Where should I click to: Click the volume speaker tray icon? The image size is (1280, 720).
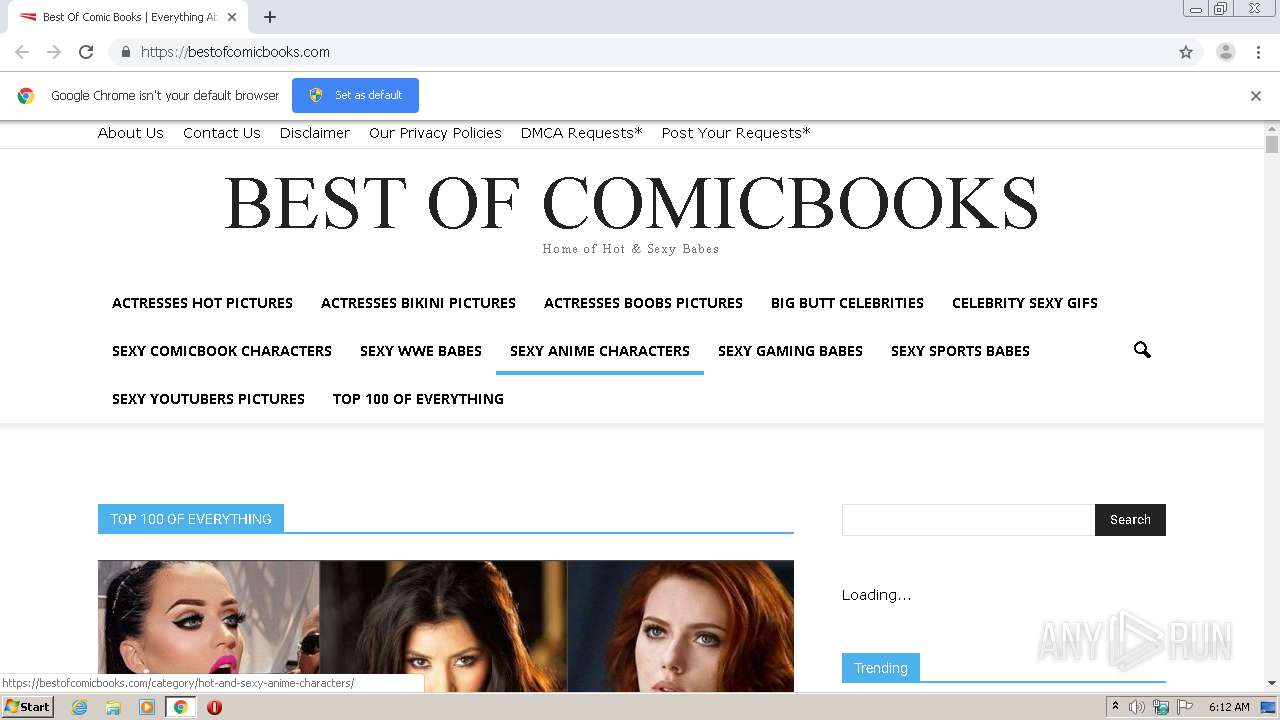coord(1137,707)
